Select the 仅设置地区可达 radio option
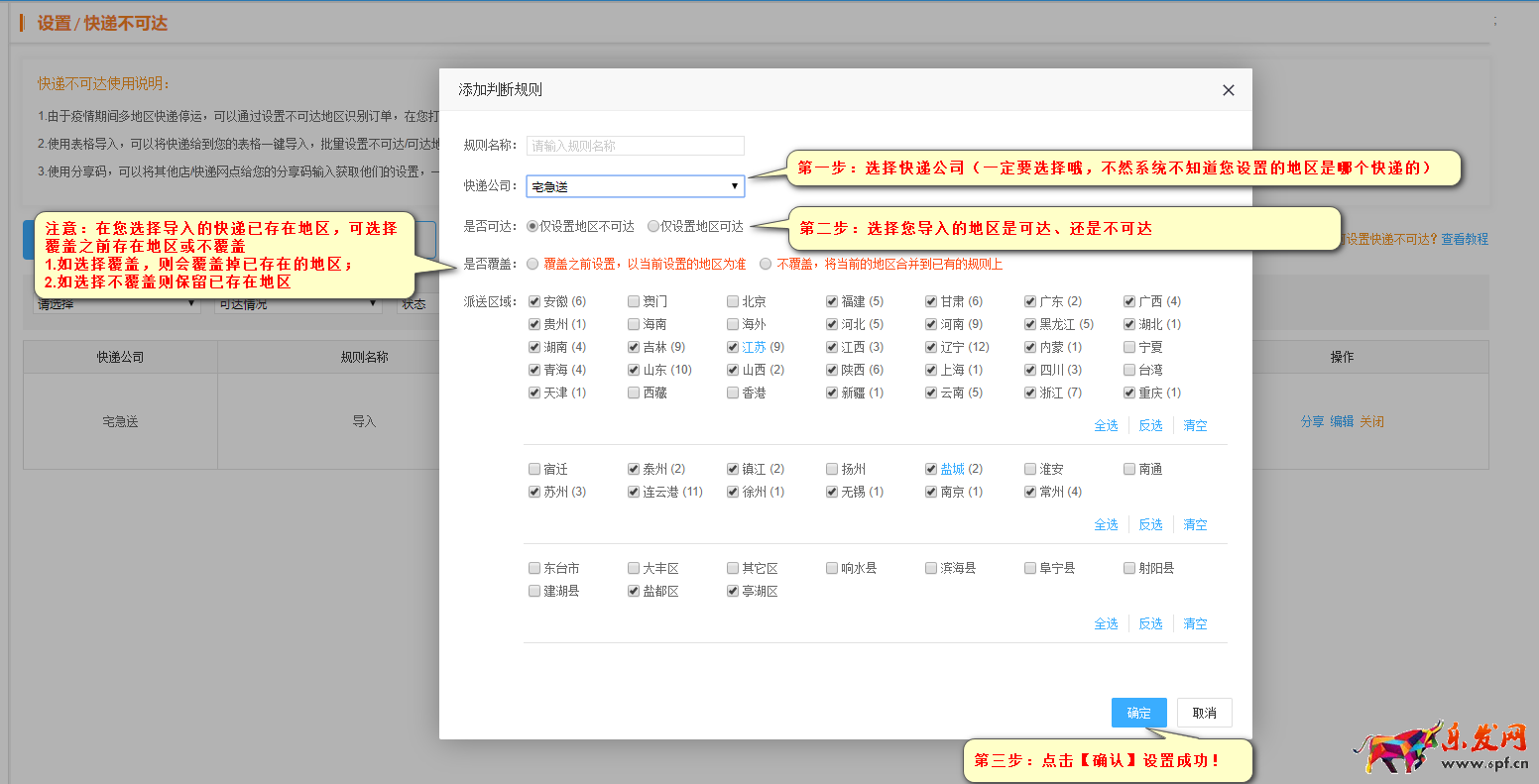Image resolution: width=1539 pixels, height=784 pixels. click(x=653, y=227)
